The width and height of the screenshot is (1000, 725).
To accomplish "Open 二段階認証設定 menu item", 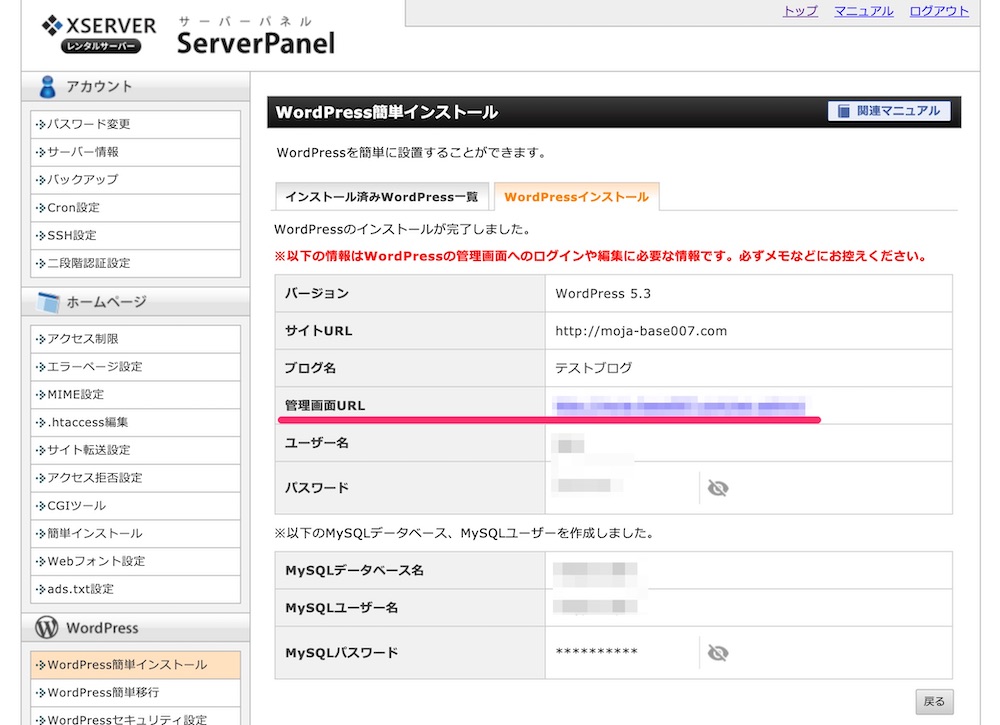I will [x=135, y=263].
